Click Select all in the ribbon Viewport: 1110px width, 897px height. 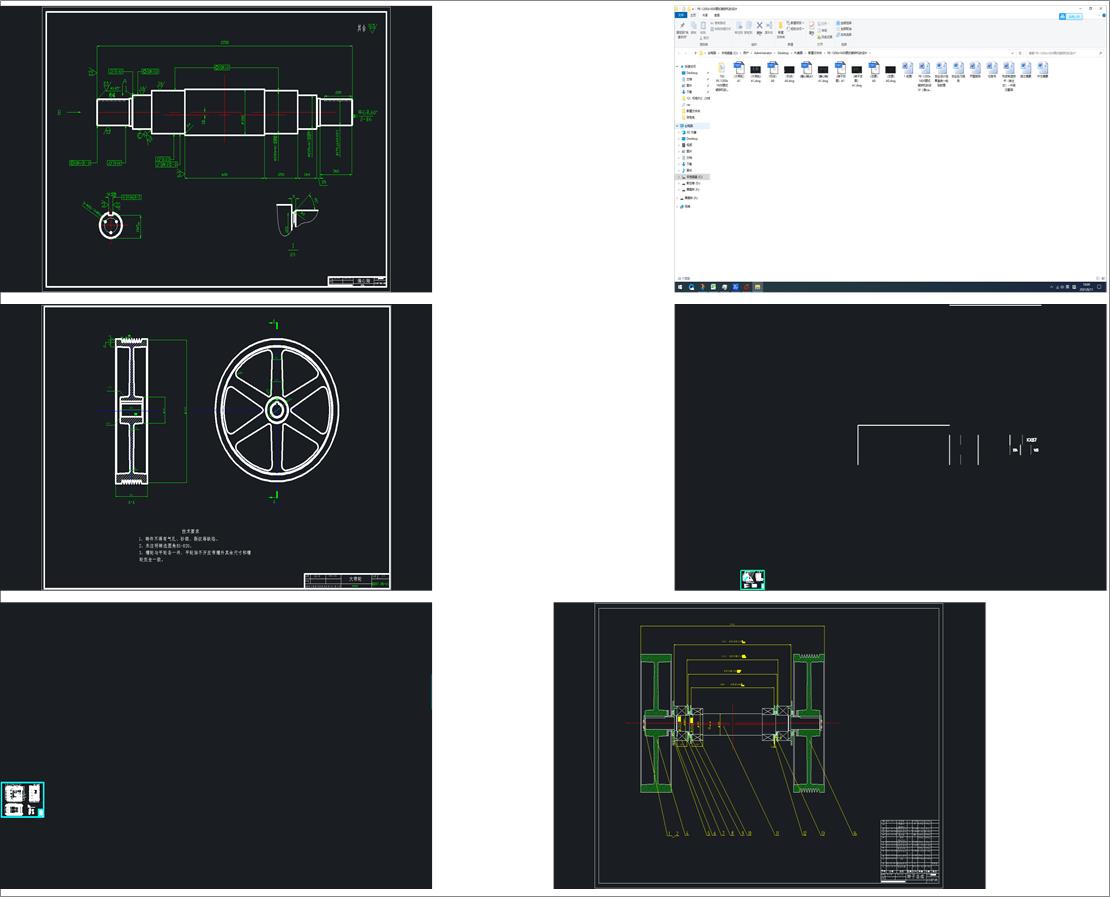click(x=845, y=23)
